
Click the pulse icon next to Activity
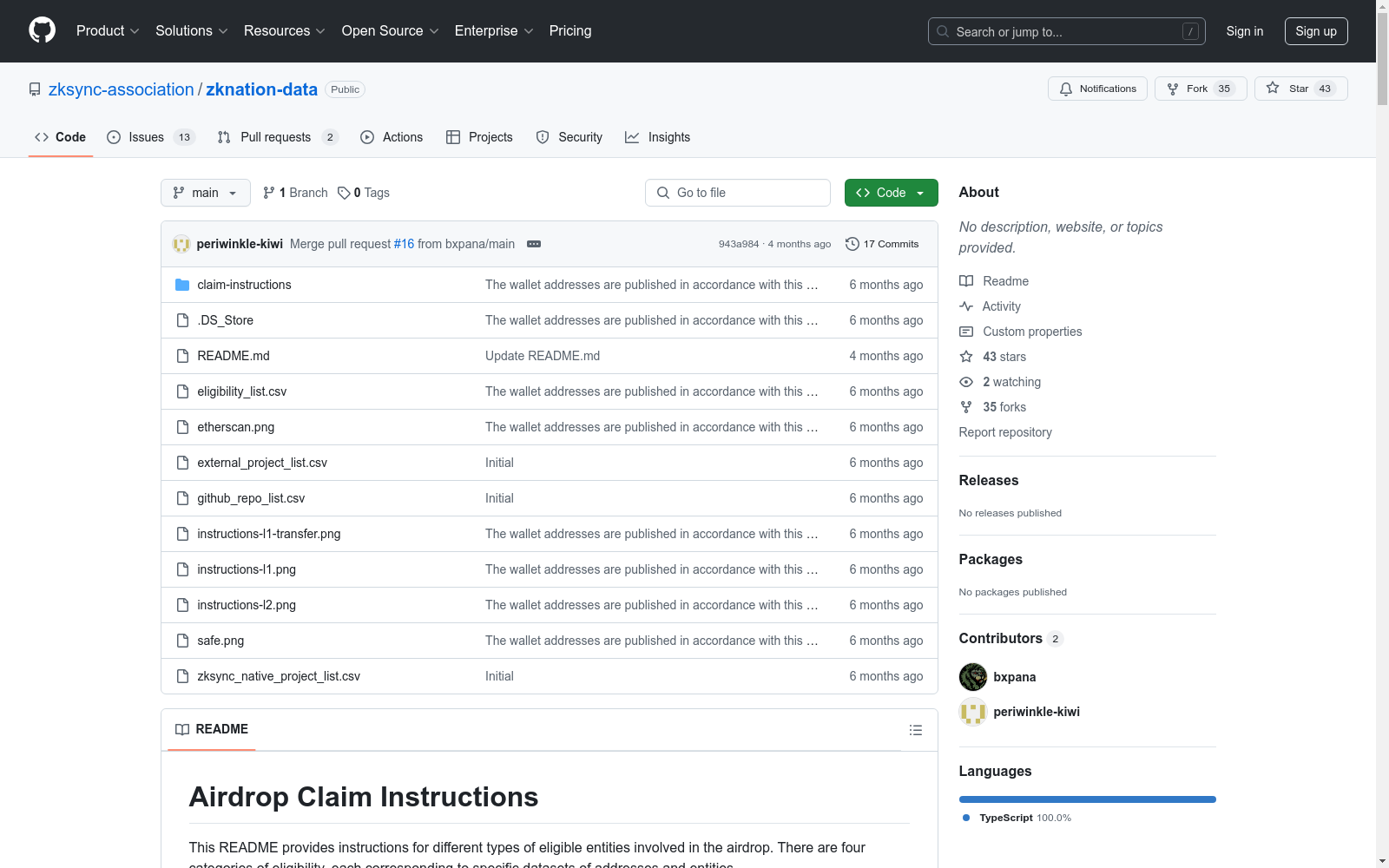tap(966, 306)
